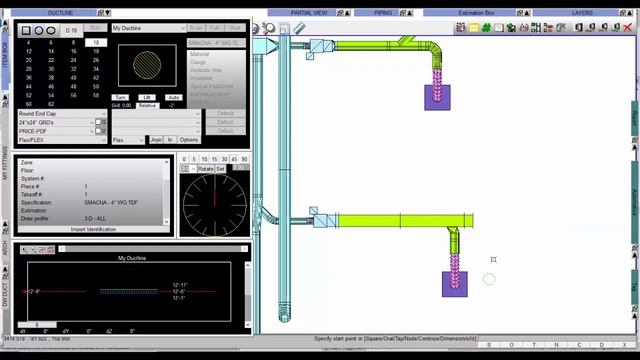Toggle the Relative elevation button
This screenshot has width=640, height=360.
(x=147, y=105)
